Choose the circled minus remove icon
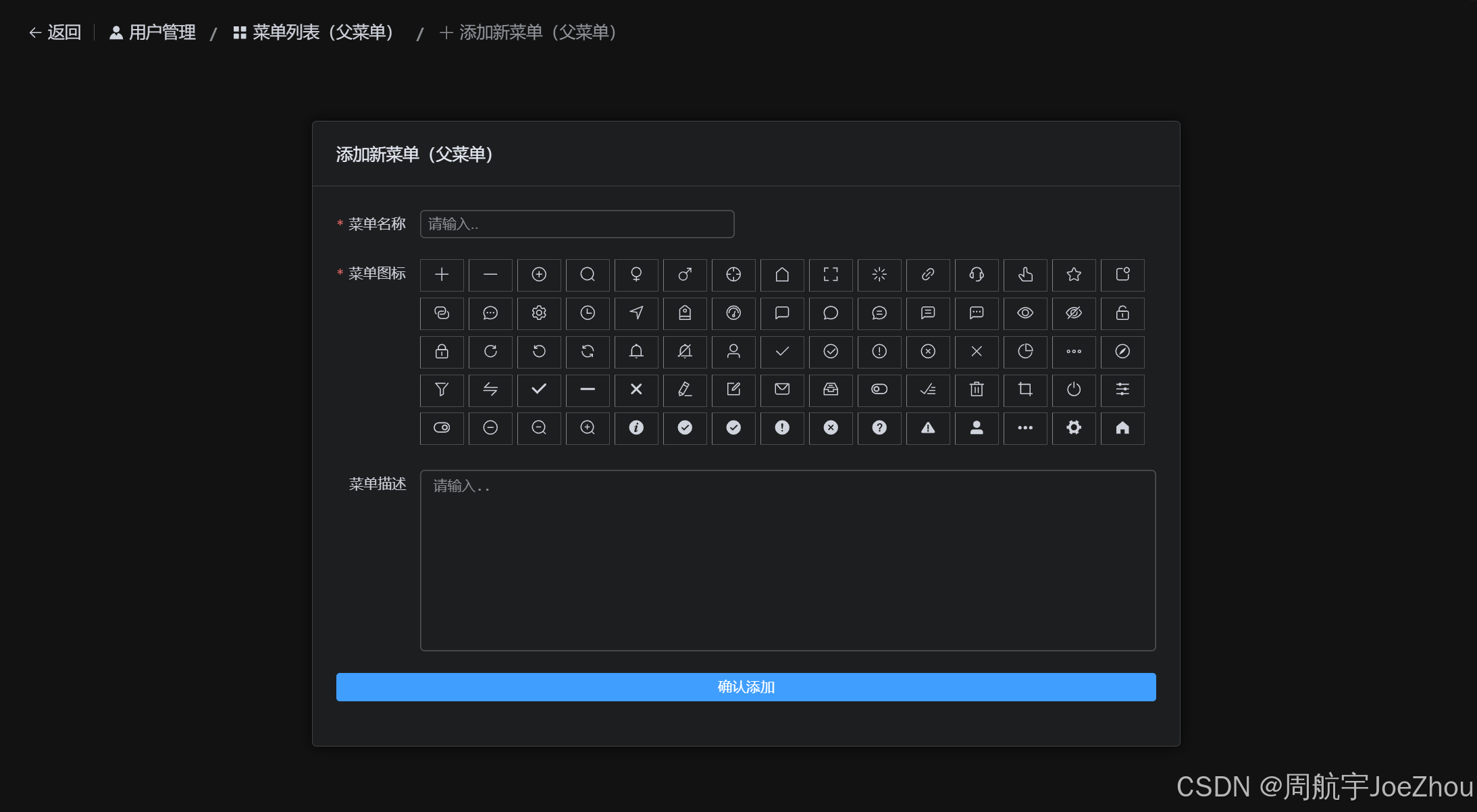Image resolution: width=1477 pixels, height=812 pixels. 490,428
